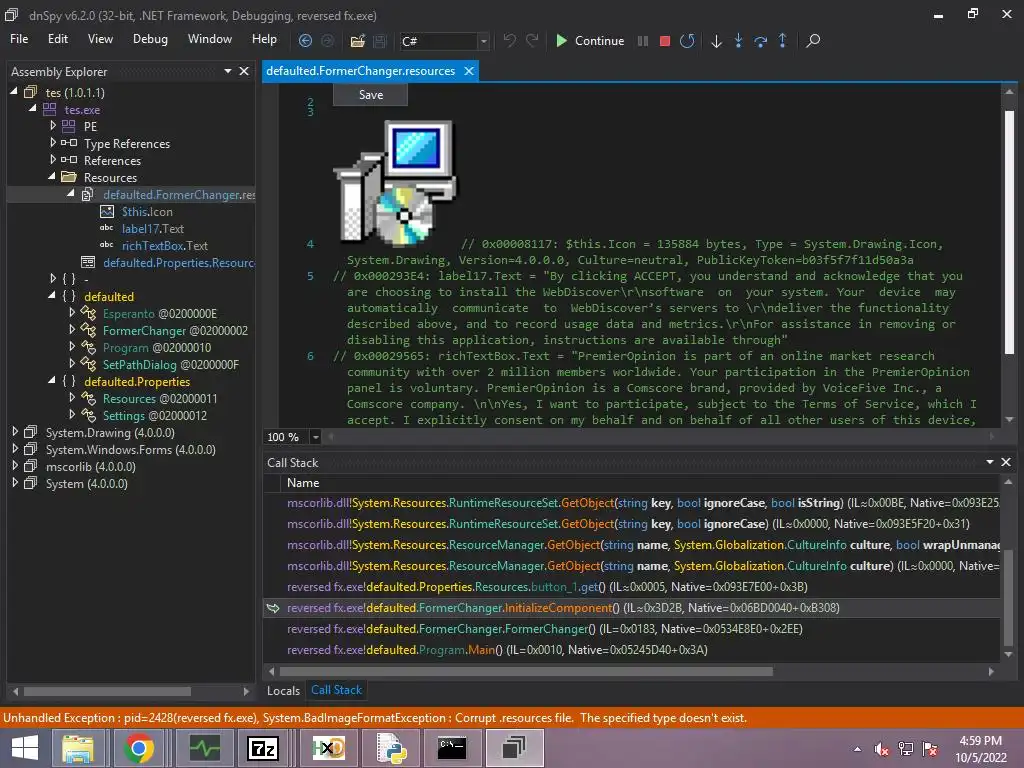Open 7-Zip from the taskbar

click(263, 748)
